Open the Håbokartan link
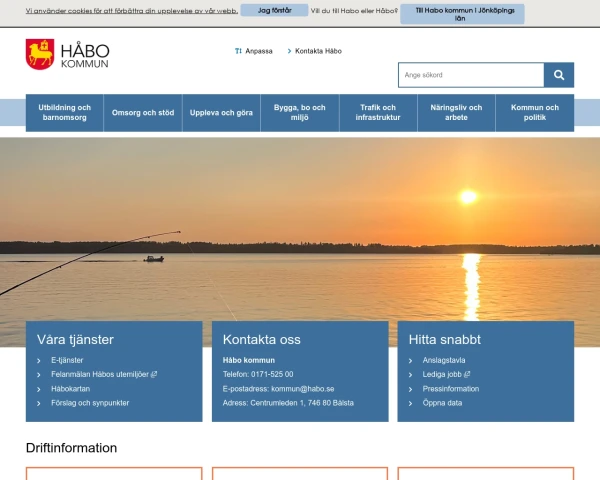This screenshot has width=600, height=480. (x=71, y=388)
